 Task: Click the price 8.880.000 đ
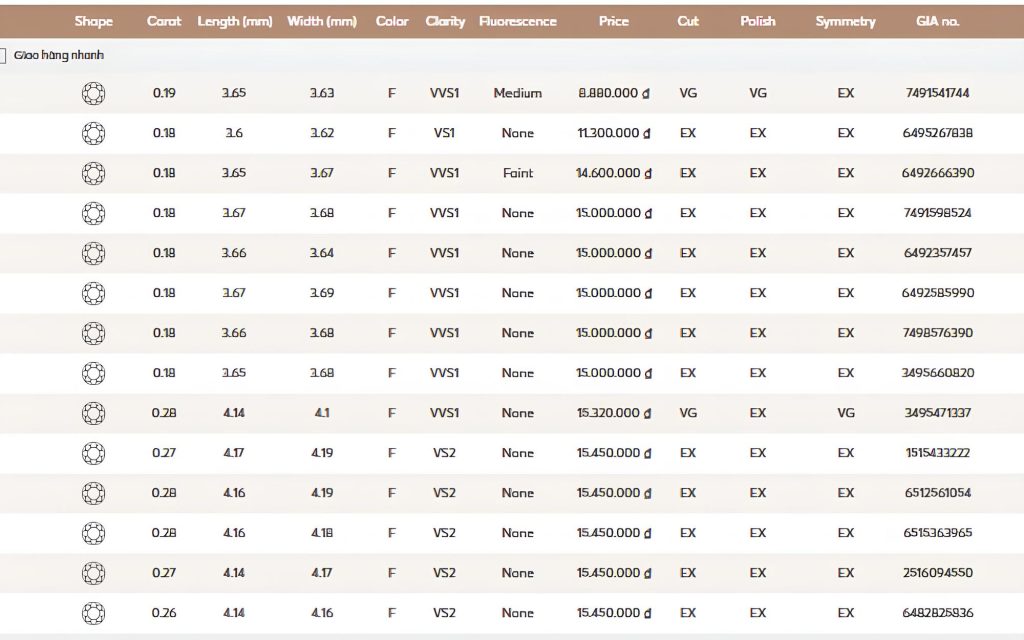point(614,93)
